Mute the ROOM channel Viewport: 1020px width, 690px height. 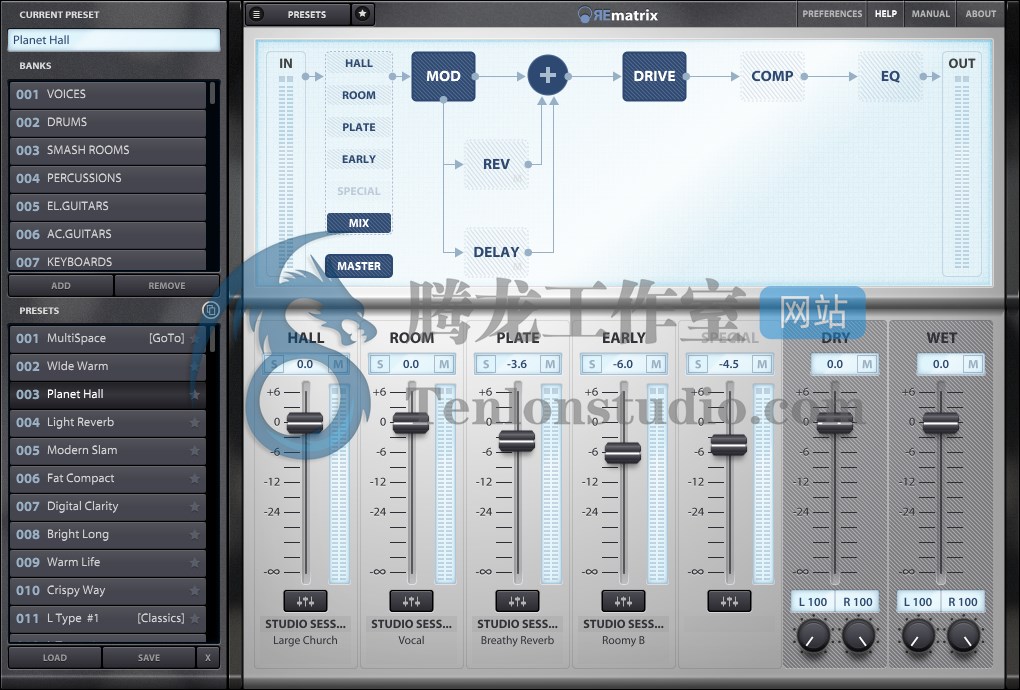coord(444,364)
